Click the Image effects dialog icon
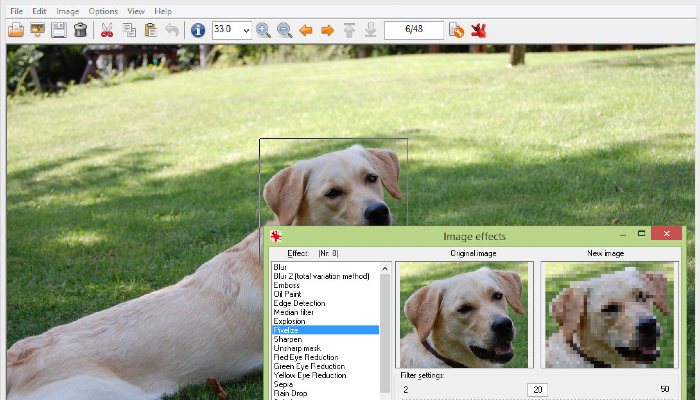 (276, 236)
